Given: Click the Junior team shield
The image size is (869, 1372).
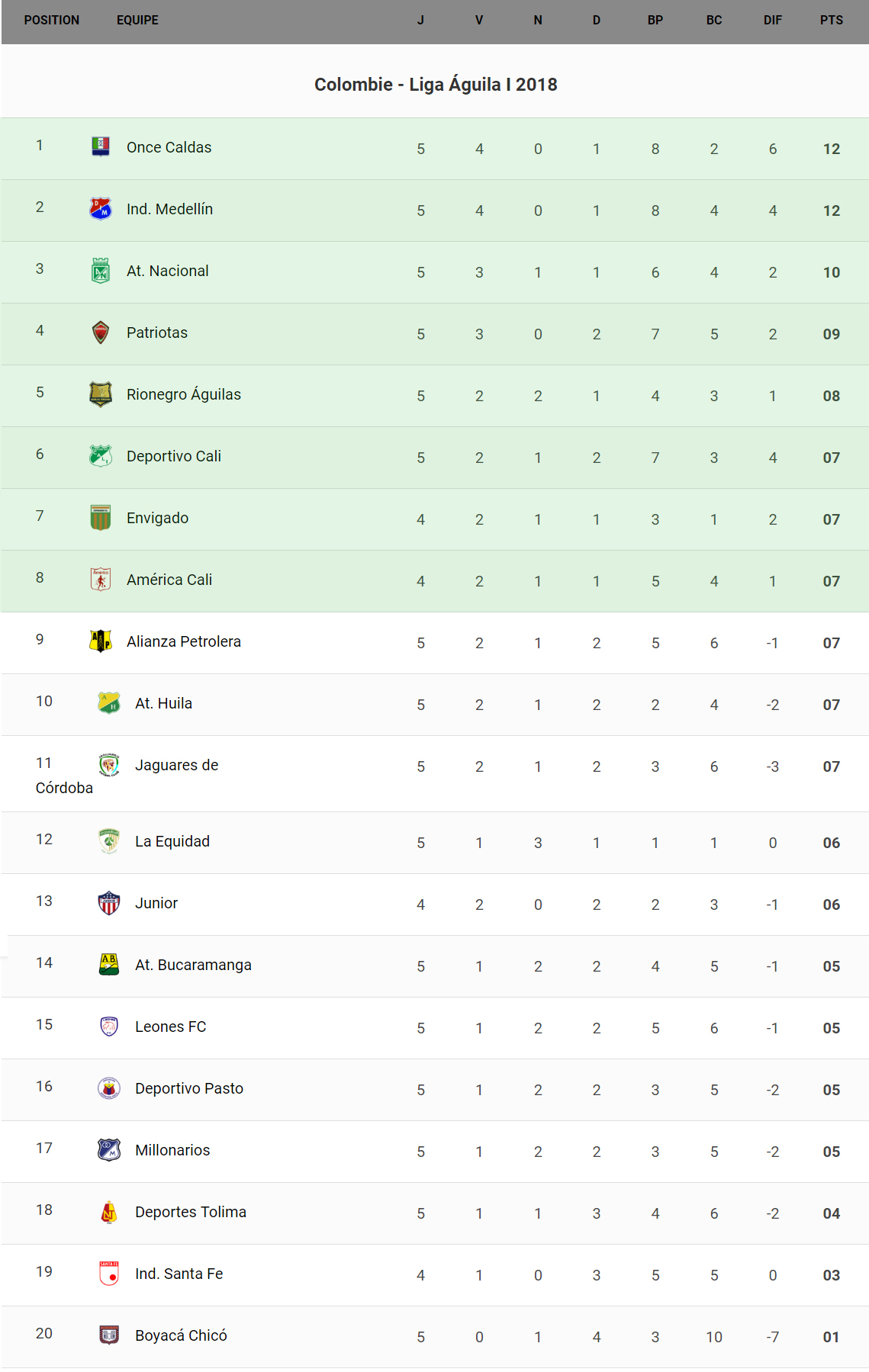Looking at the screenshot, I should click(109, 903).
